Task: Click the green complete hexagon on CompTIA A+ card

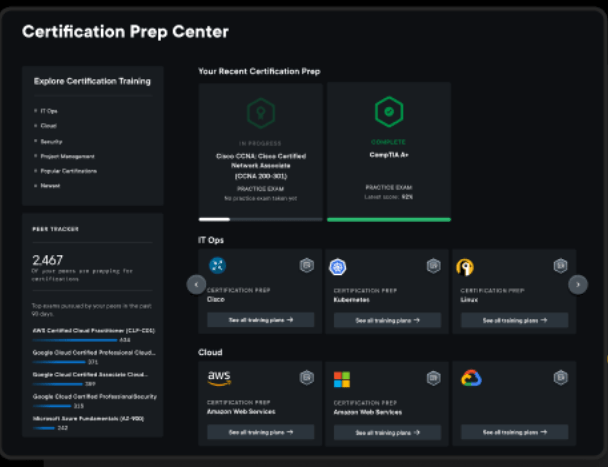Action: coord(389,112)
